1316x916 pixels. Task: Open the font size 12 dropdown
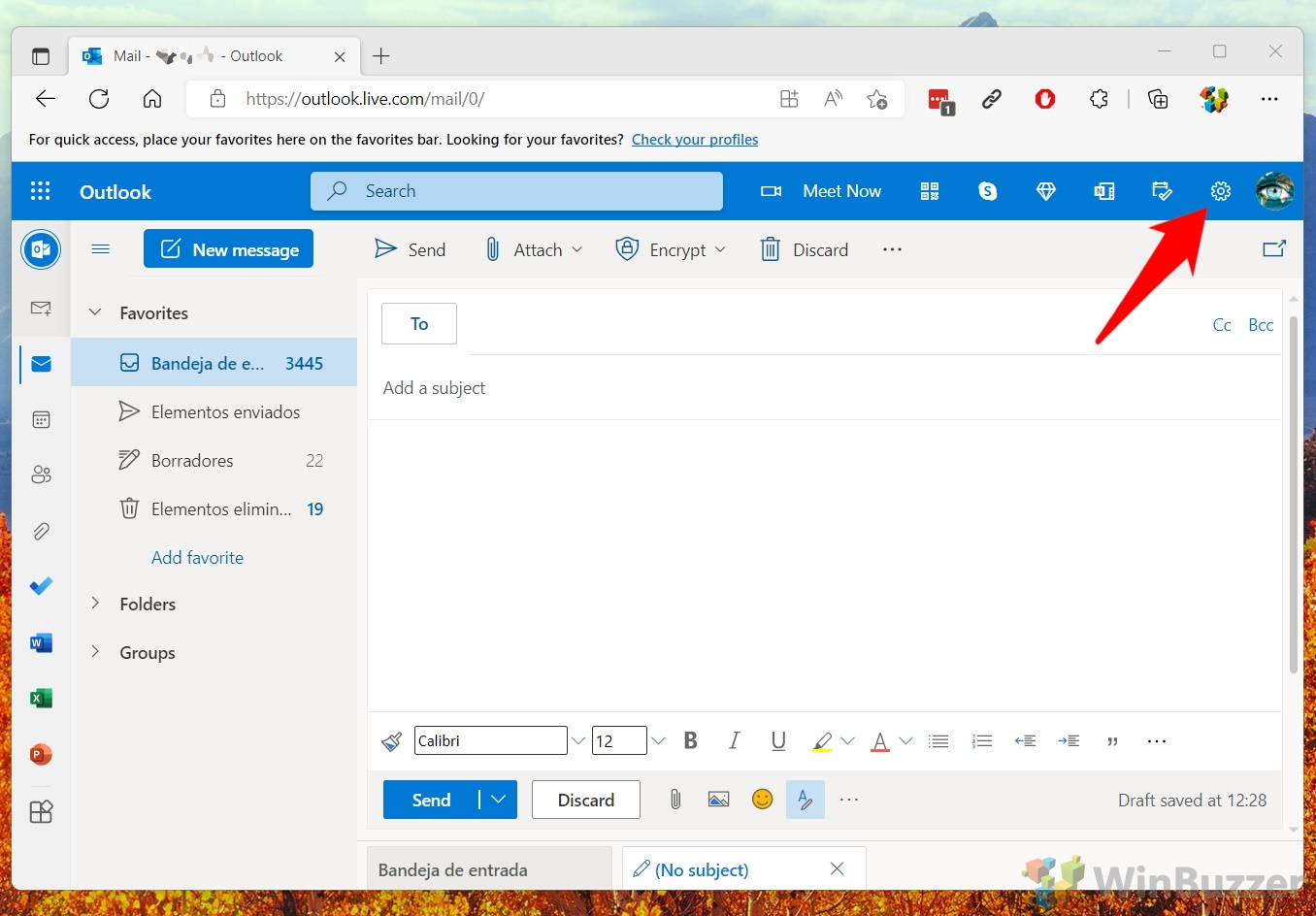[x=658, y=741]
